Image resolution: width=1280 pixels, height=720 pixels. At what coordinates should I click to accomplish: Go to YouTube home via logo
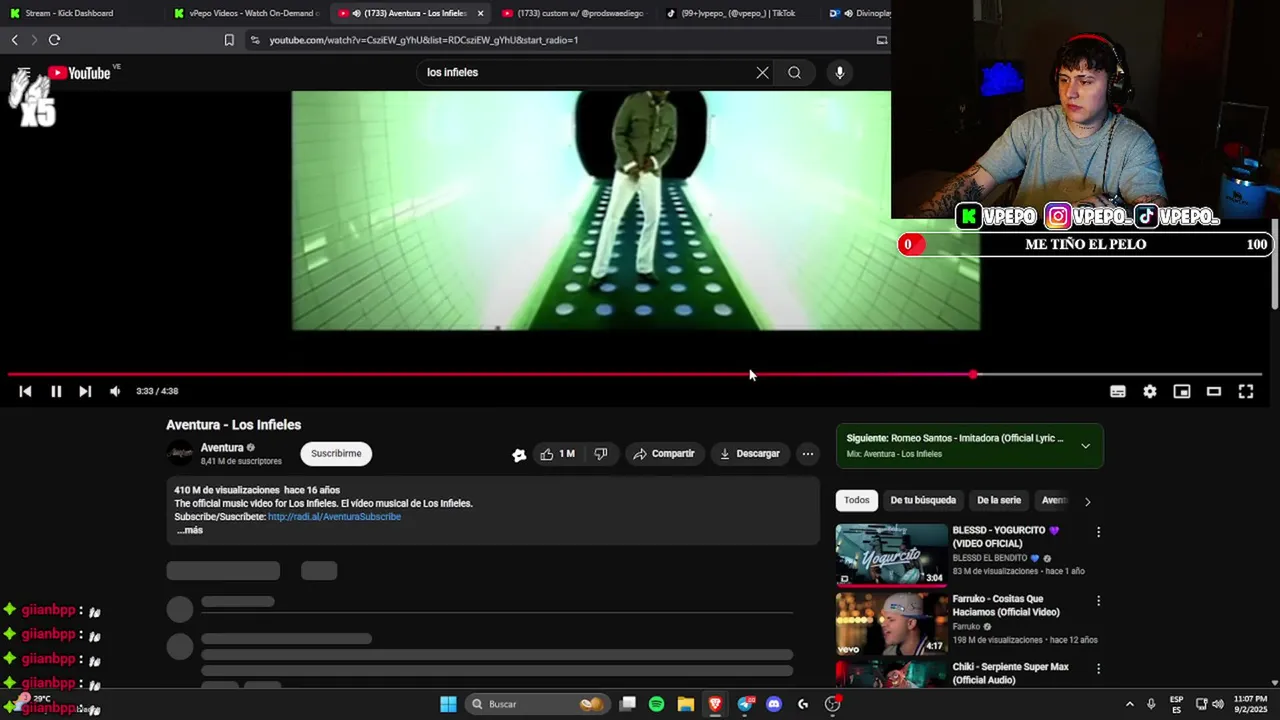point(79,73)
